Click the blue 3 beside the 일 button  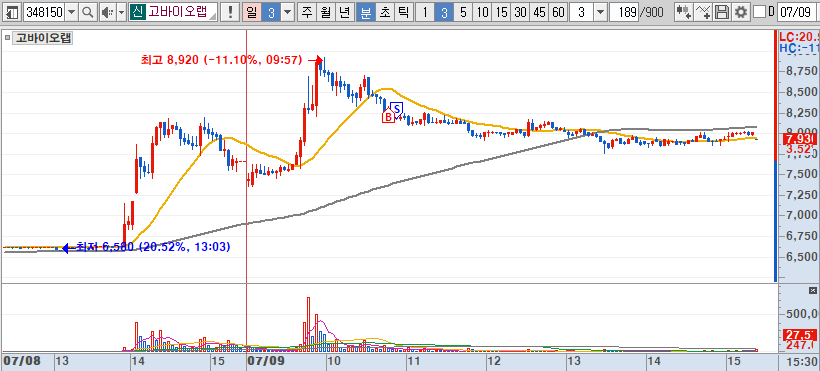270,12
